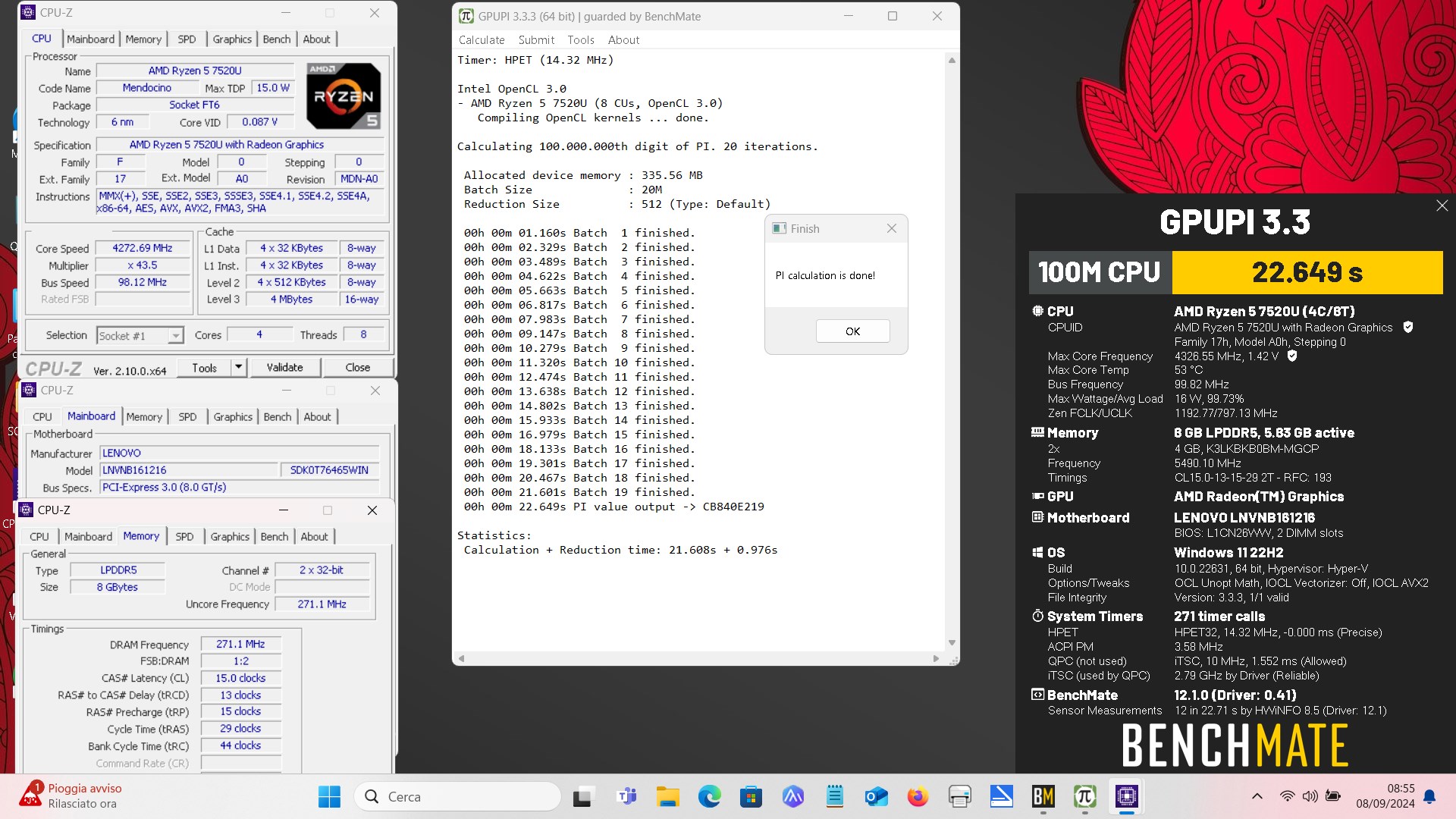The height and width of the screenshot is (819, 1456).
Task: Close the Finish dialog with its X
Action: point(892,228)
